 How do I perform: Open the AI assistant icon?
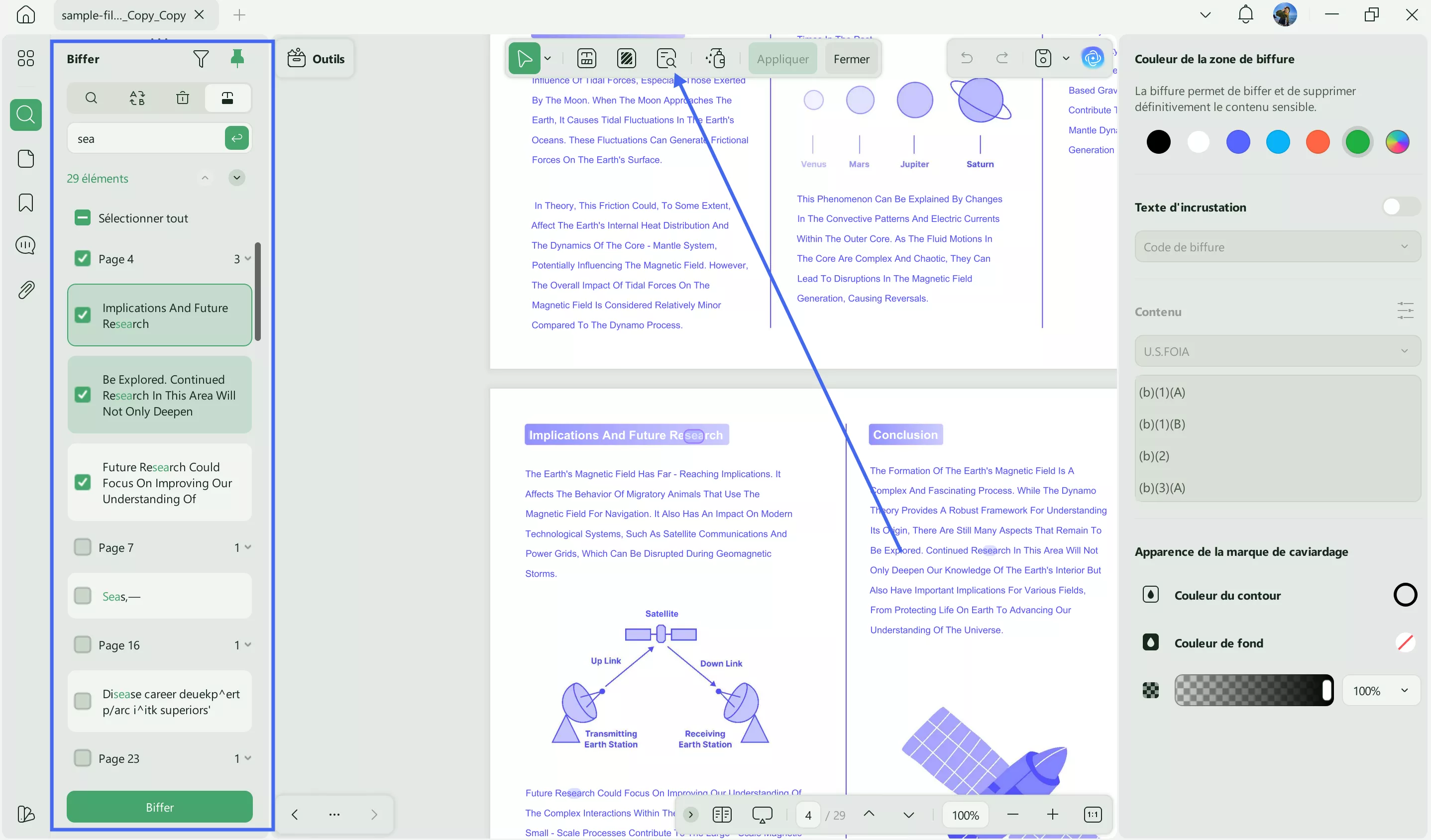[x=1093, y=58]
